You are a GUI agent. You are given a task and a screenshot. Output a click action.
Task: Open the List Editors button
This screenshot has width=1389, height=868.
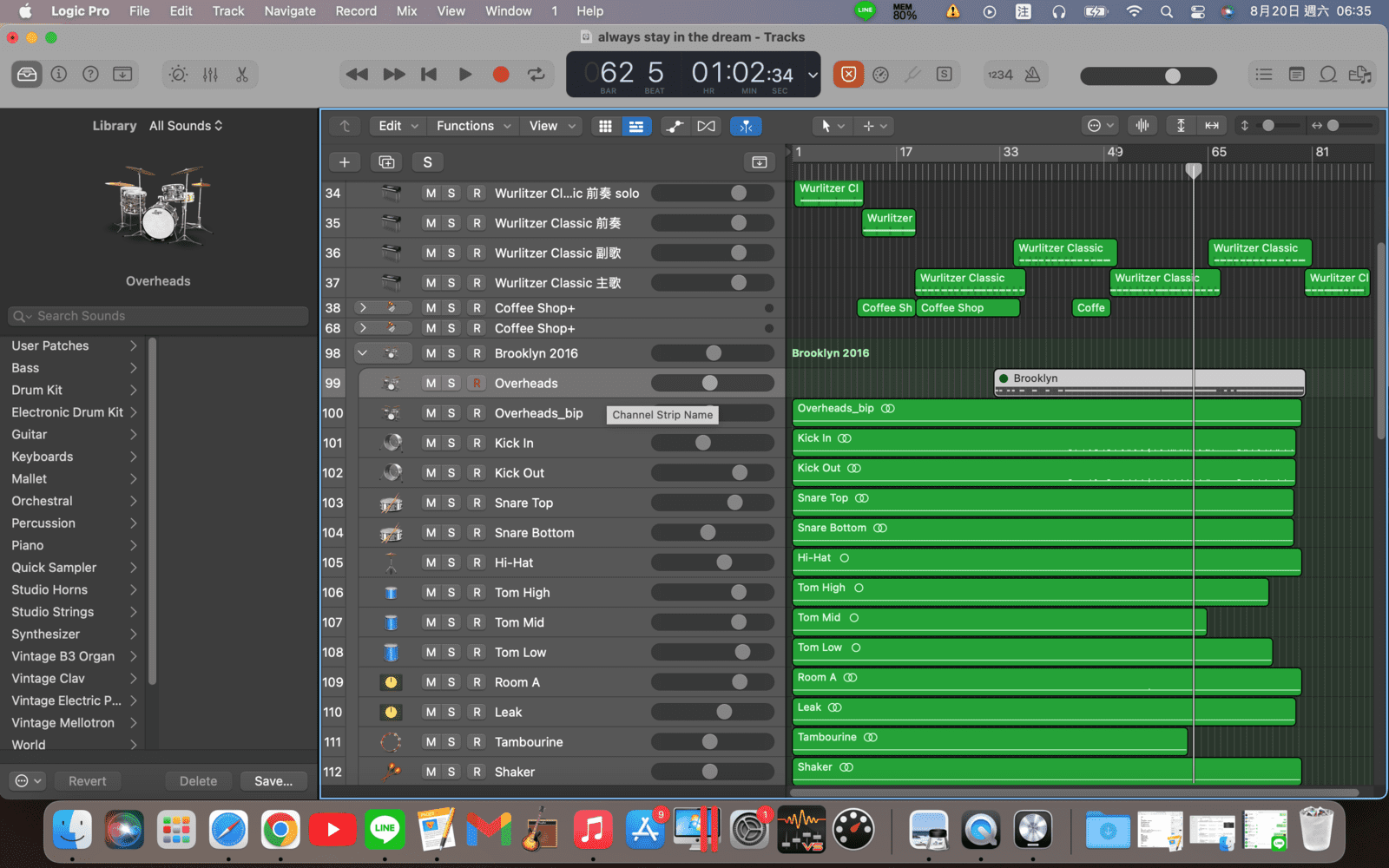point(1264,75)
